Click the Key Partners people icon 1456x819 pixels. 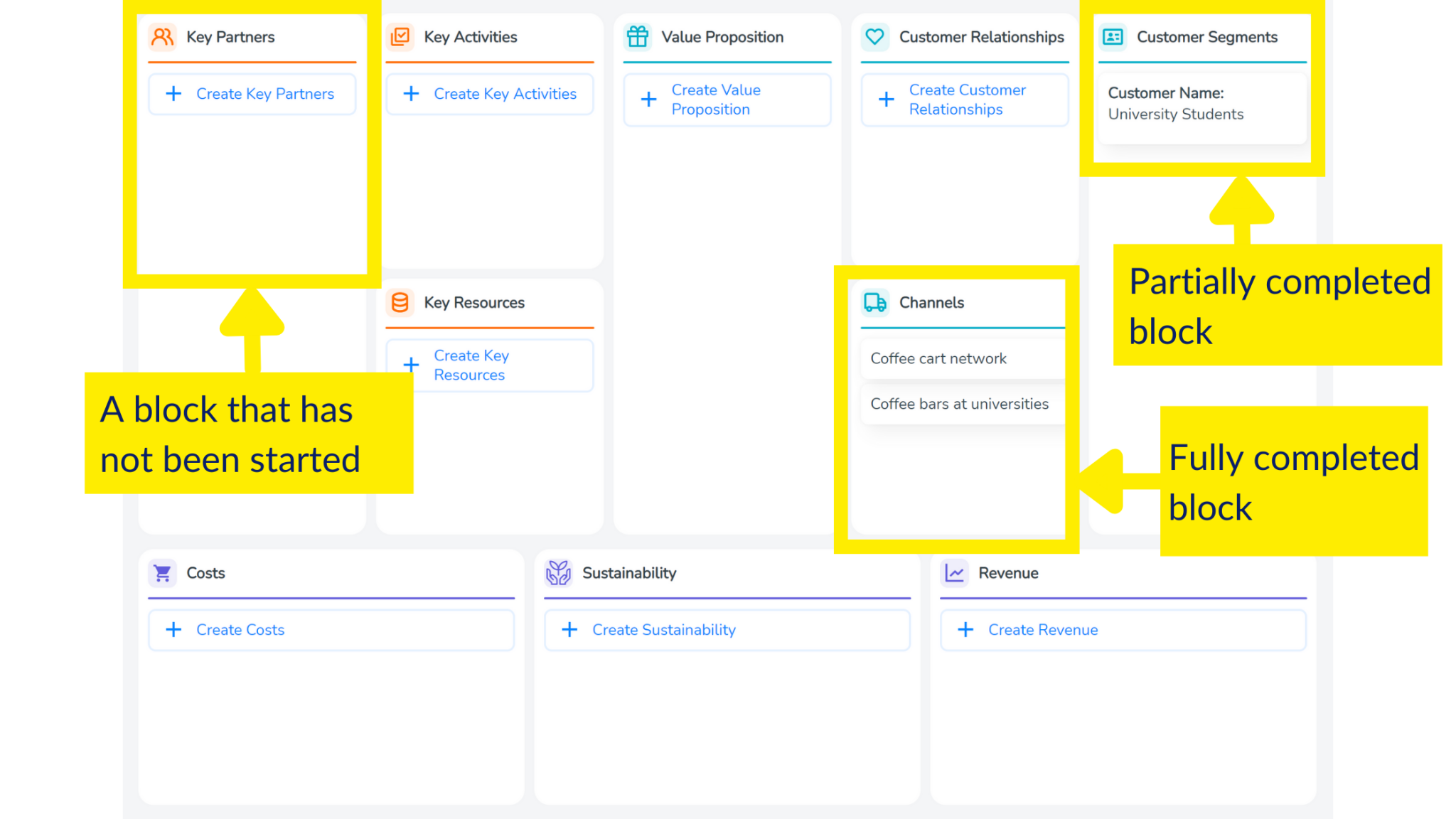tap(162, 37)
